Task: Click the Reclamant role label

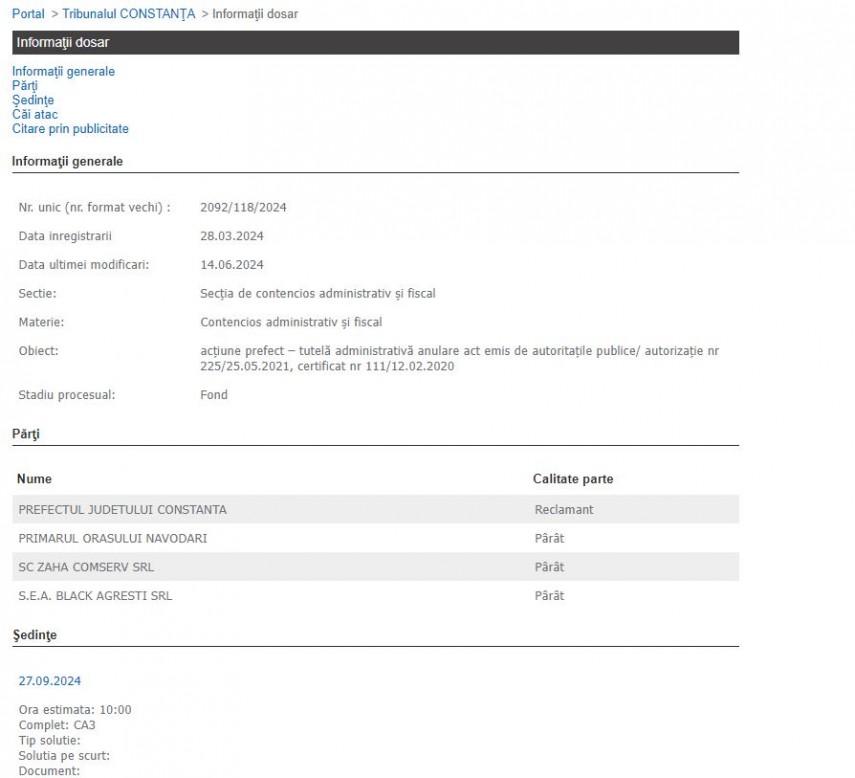Action: pos(564,510)
